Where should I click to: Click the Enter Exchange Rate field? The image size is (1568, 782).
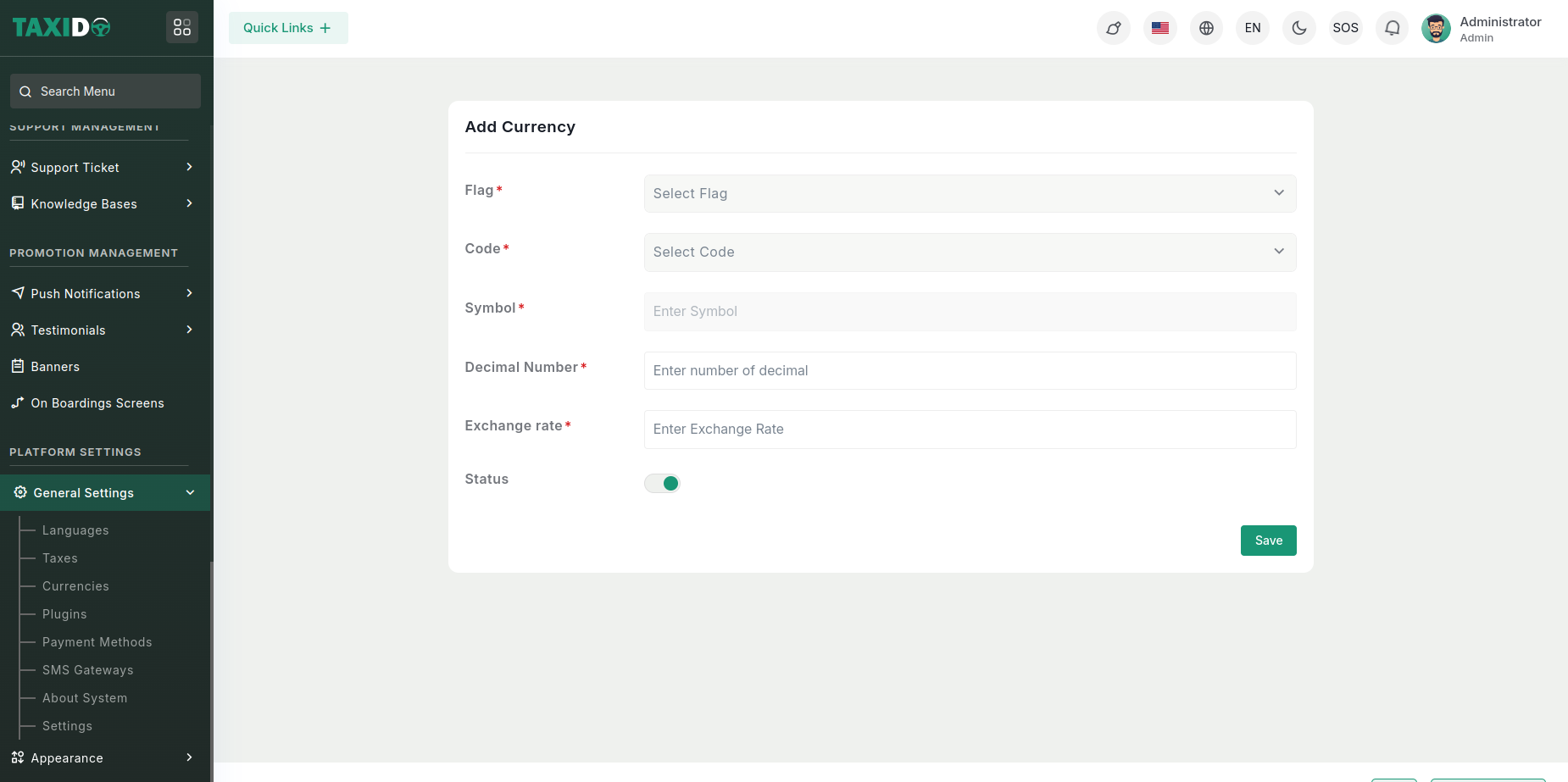(970, 430)
